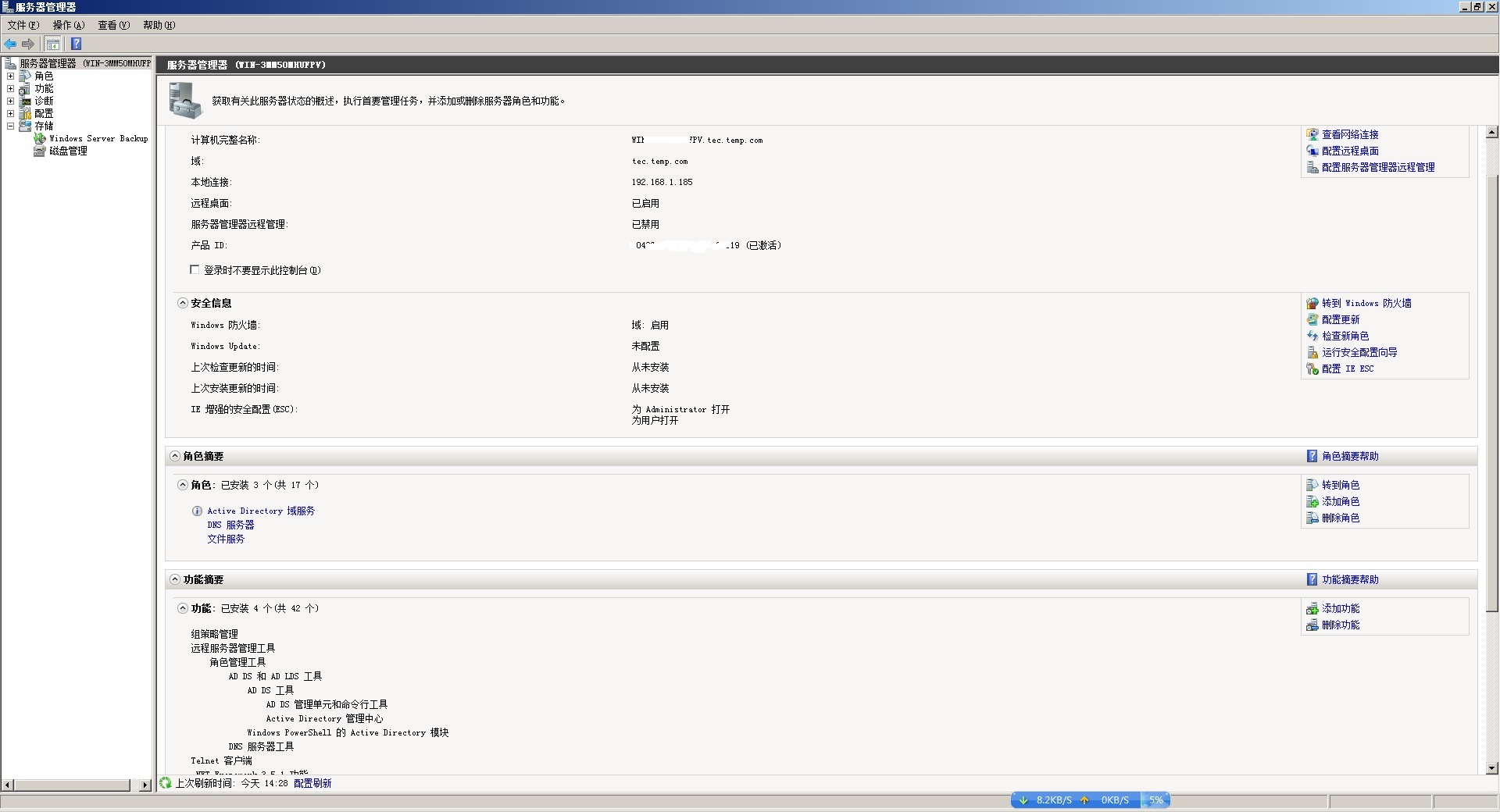Screen dimensions: 1500x812
Task: Collapse the 安全信息 section
Action: pos(183,303)
